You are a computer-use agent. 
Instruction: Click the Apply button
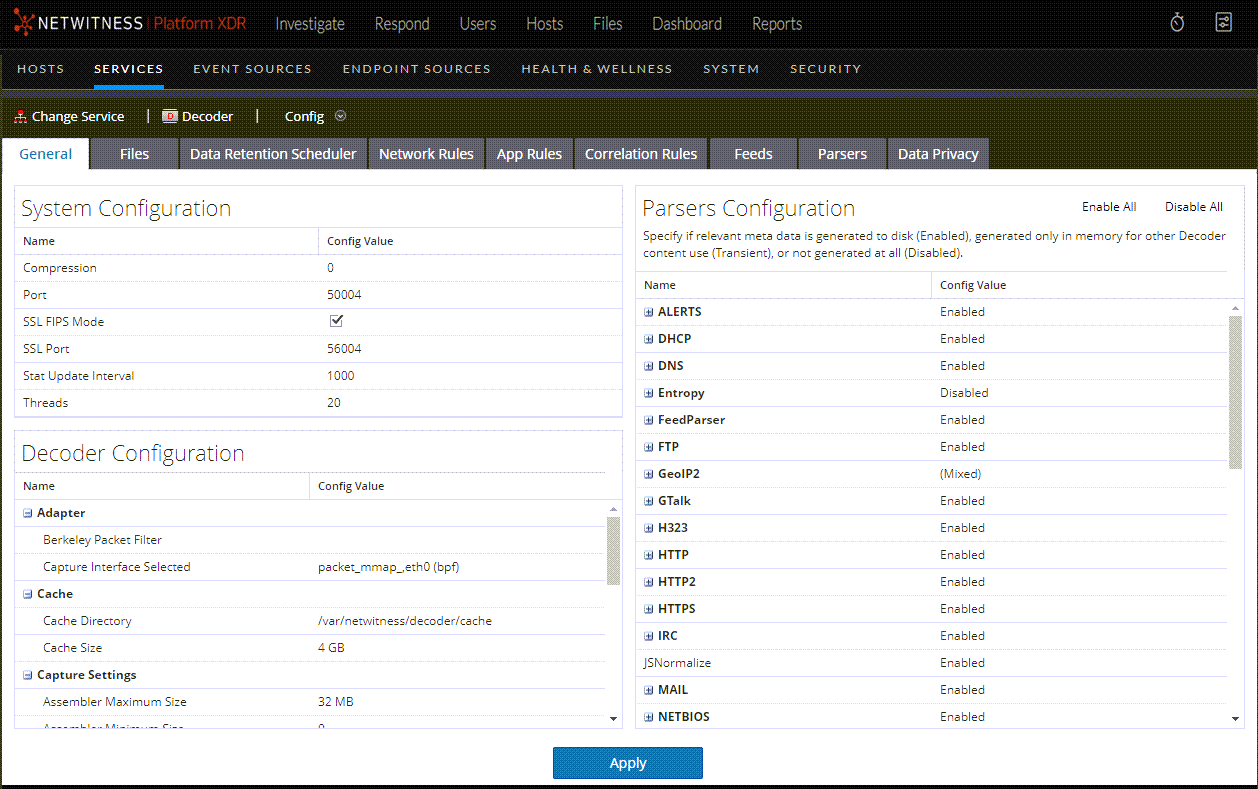(627, 762)
